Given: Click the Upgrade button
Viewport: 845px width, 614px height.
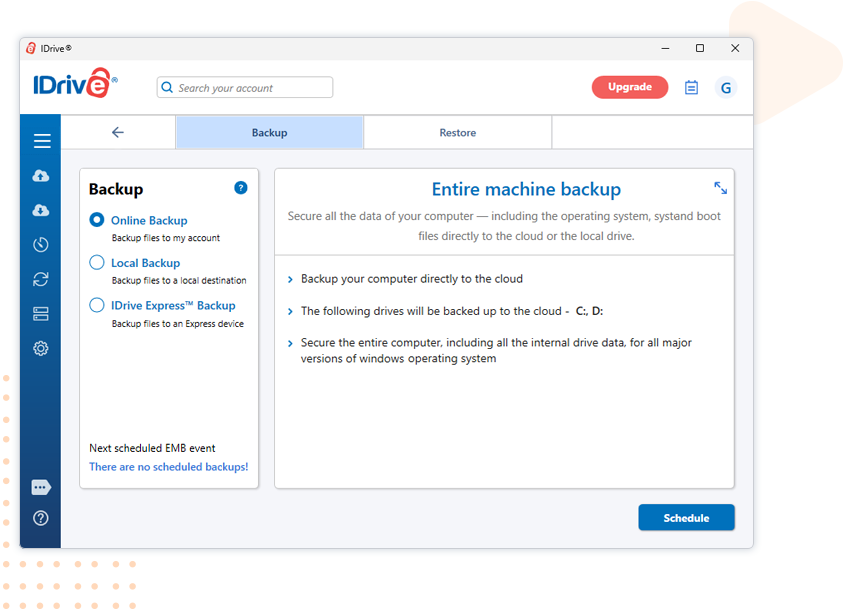Looking at the screenshot, I should click(629, 87).
